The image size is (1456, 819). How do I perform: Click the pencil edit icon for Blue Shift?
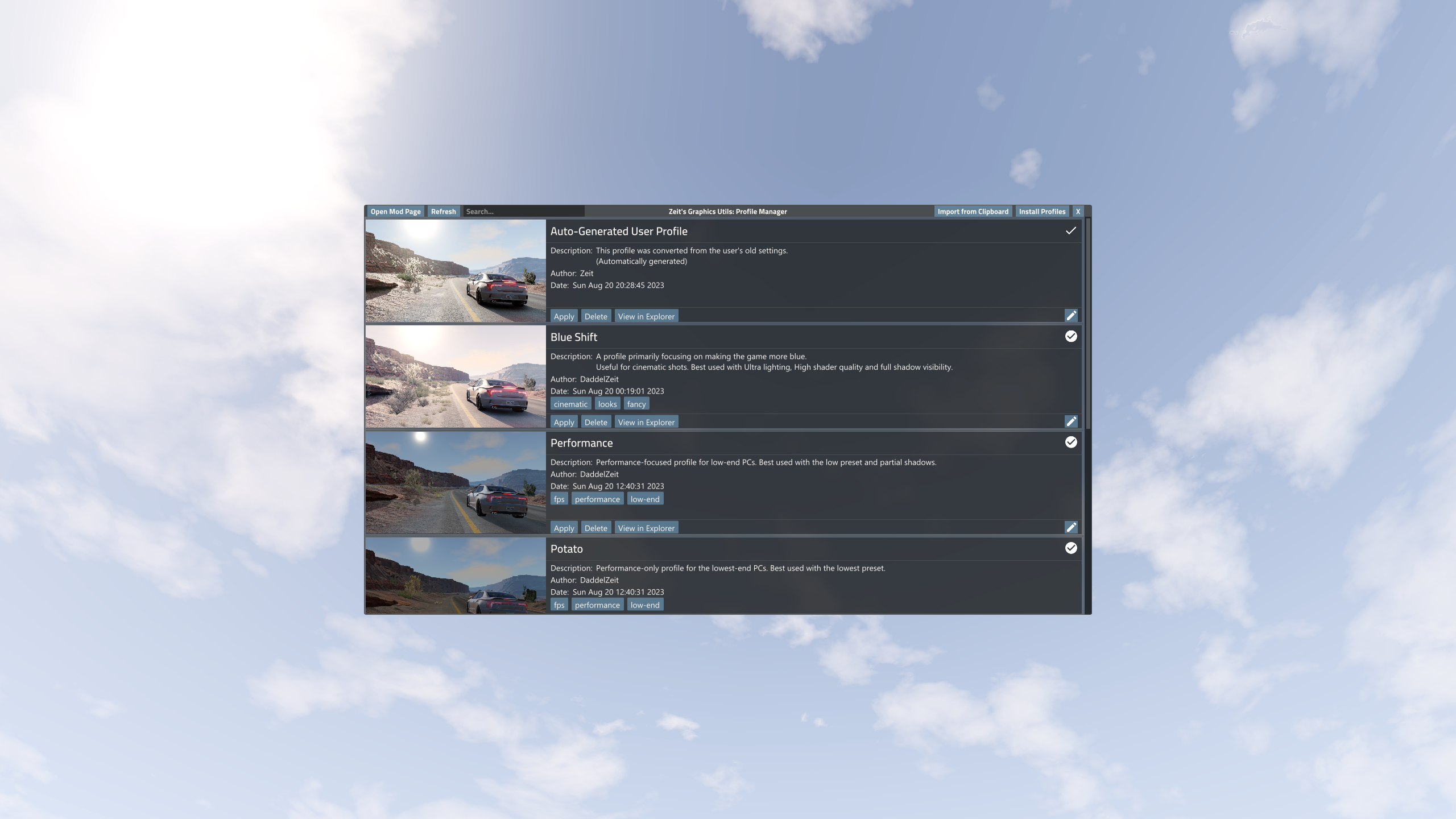click(1071, 421)
